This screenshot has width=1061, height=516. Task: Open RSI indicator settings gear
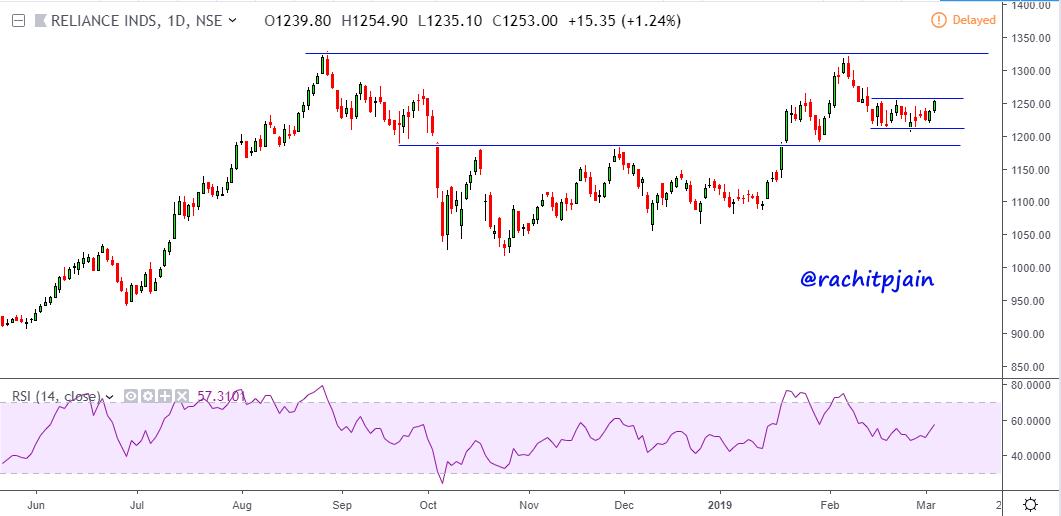[x=148, y=396]
